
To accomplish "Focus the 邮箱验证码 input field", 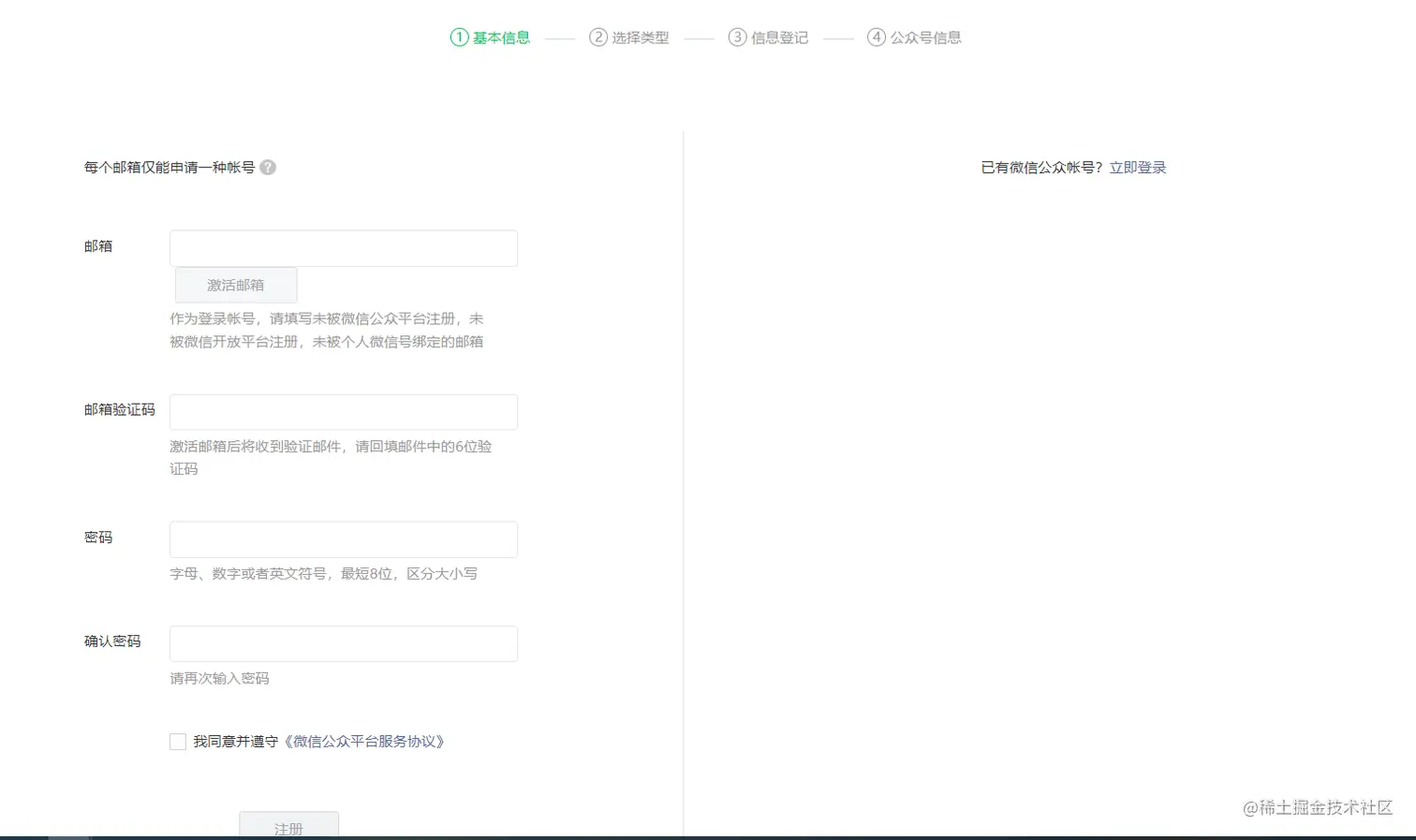I will point(344,412).
